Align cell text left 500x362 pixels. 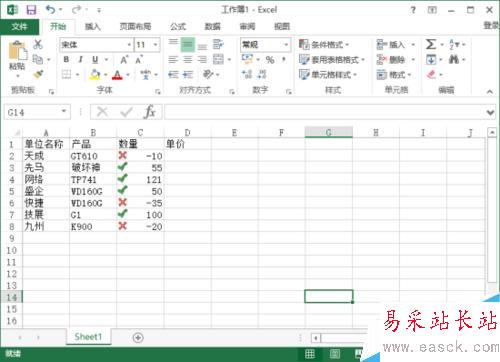click(x=173, y=60)
